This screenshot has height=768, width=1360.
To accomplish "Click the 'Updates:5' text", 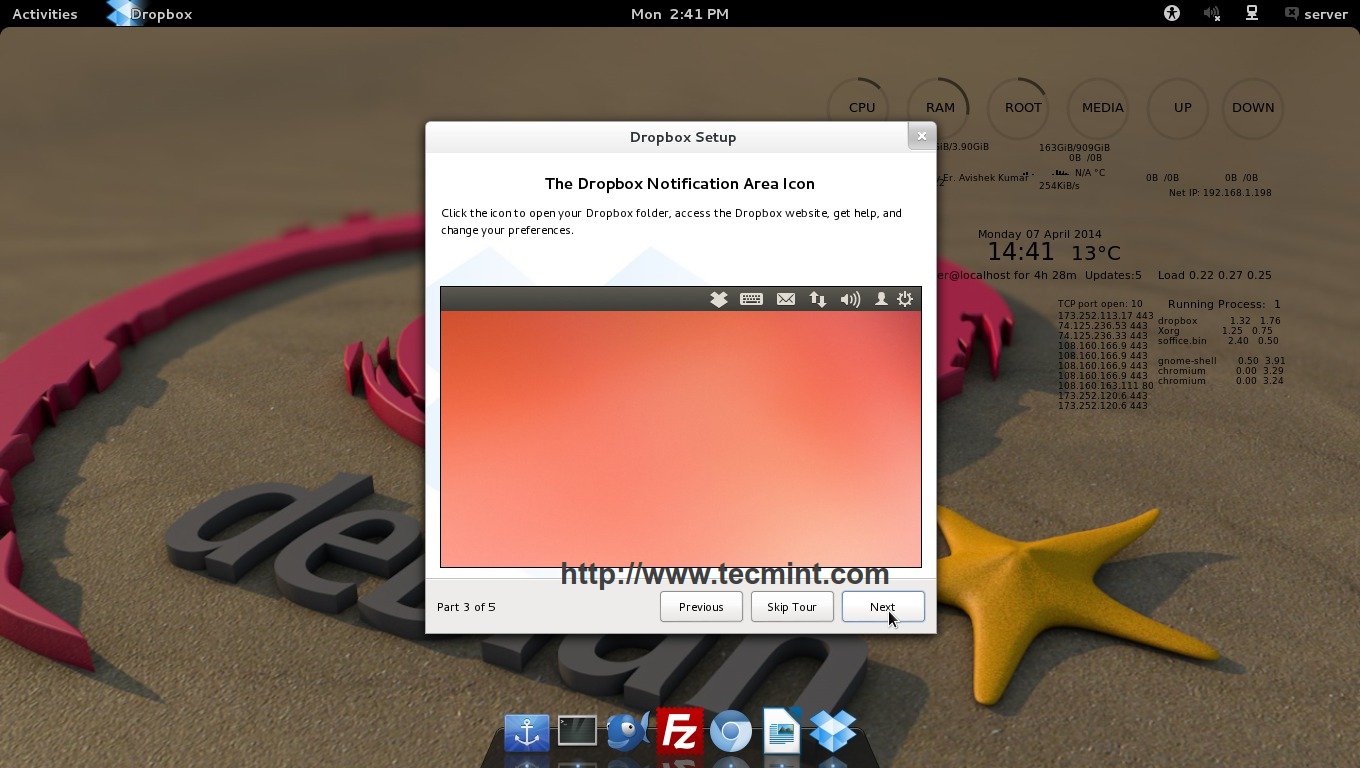I will [1113, 275].
